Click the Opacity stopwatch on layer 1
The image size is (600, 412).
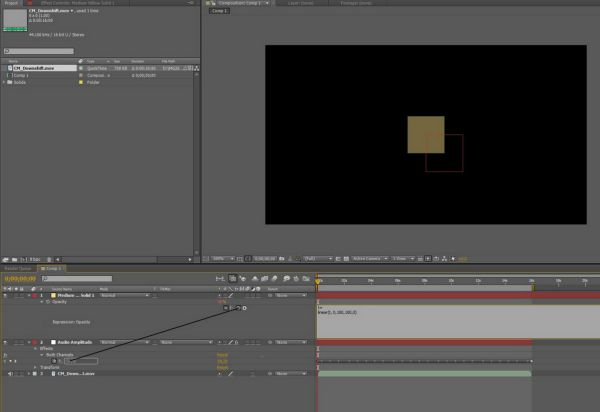click(48, 302)
